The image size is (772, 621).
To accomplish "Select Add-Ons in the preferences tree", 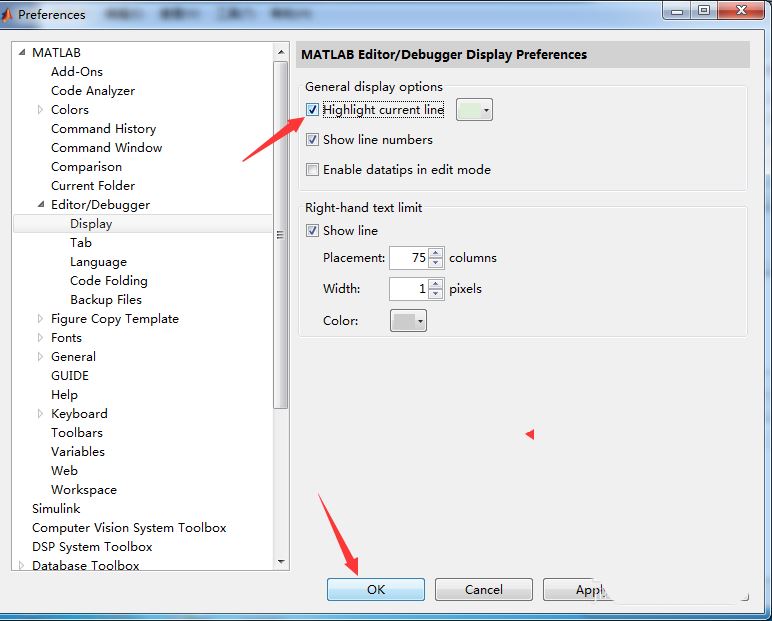I will point(77,71).
